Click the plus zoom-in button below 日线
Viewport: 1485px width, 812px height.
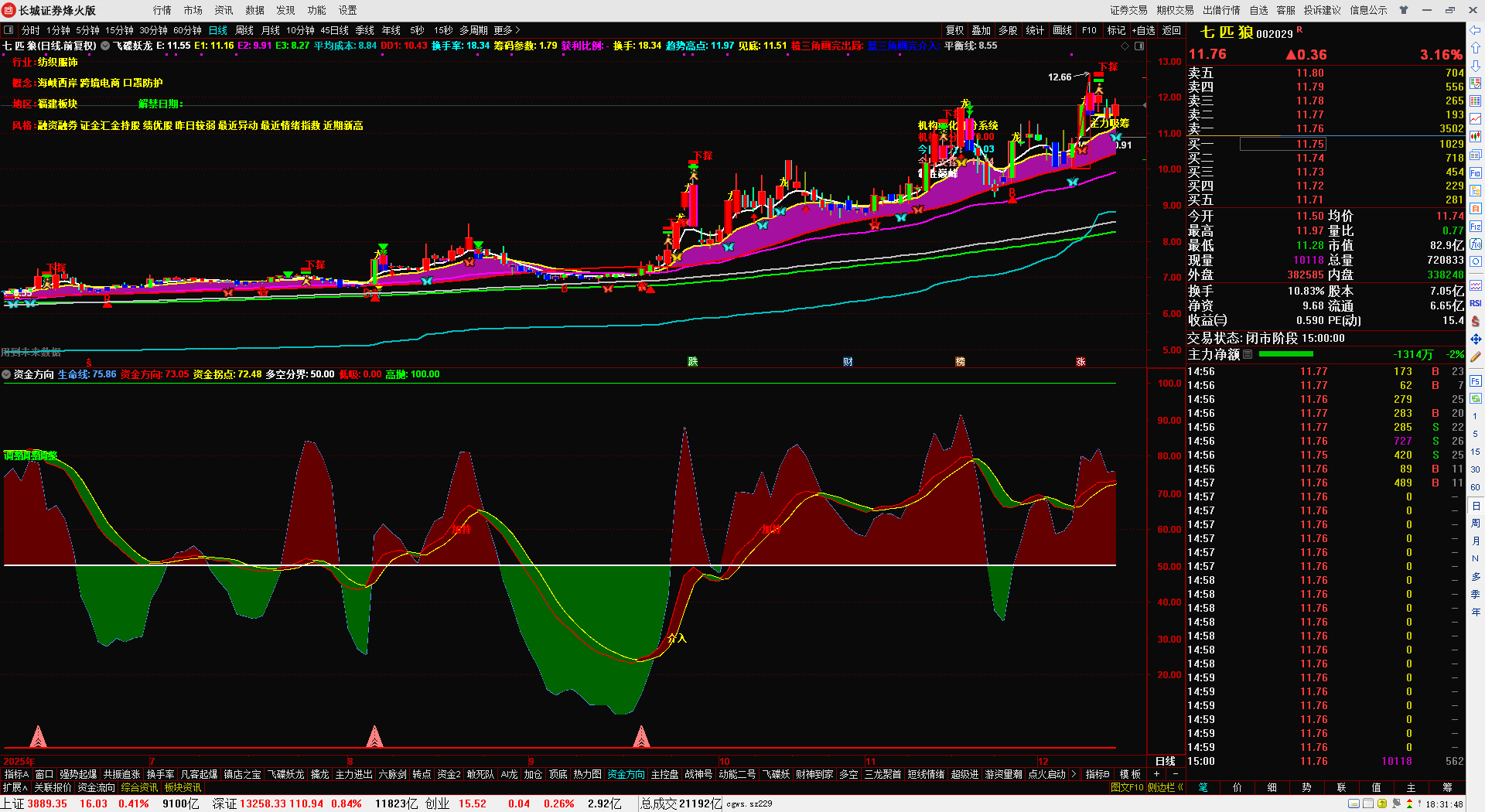pyautogui.click(x=1156, y=774)
